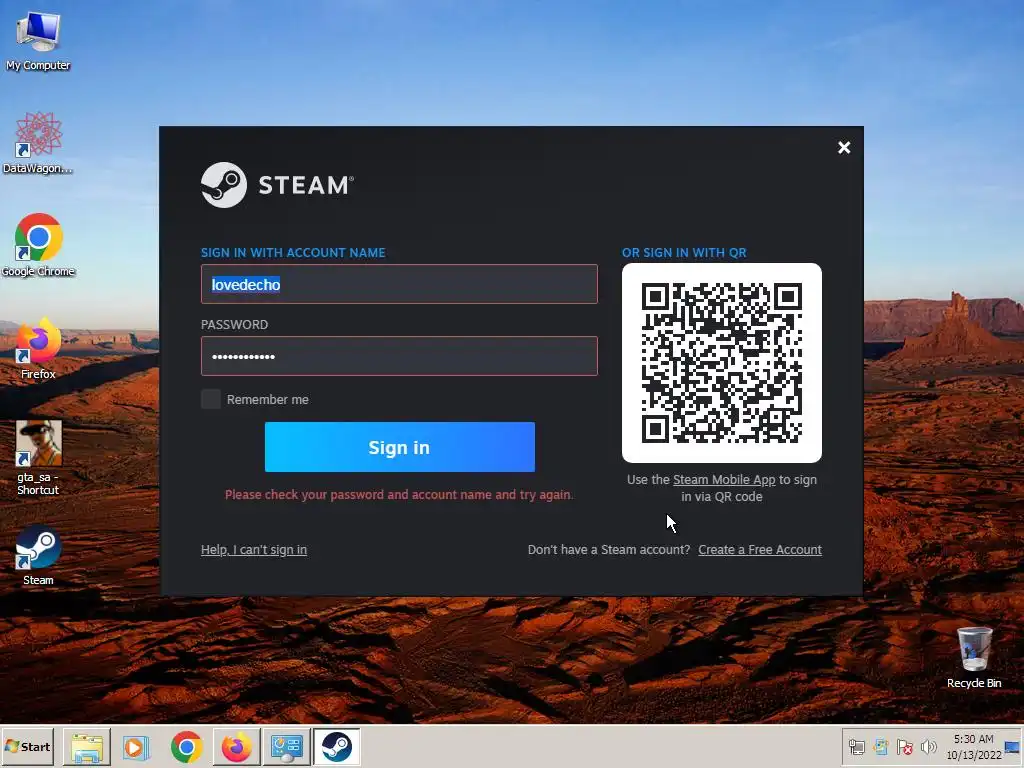Image resolution: width=1024 pixels, height=768 pixels.
Task: Click the system tray clock showing 5:30 AM
Action: 973,746
